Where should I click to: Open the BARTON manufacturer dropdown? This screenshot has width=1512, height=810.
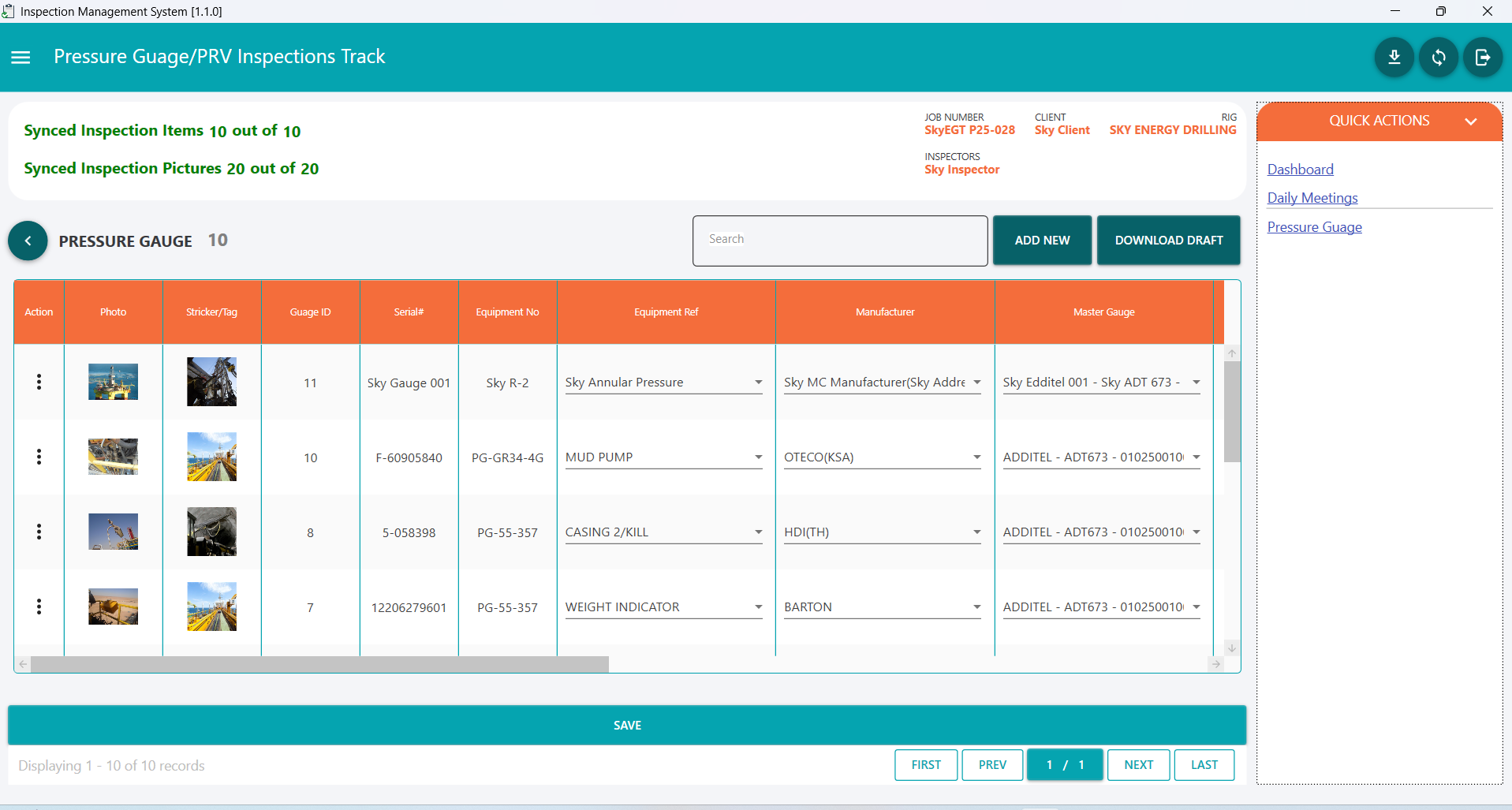pos(883,607)
